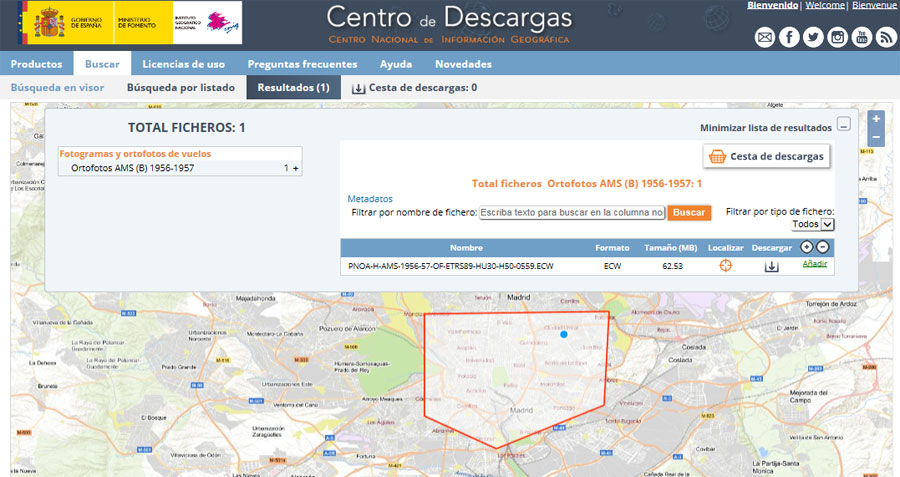Viewport: 900px width, 477px height.
Task: Click the Formato column header
Action: 612,247
